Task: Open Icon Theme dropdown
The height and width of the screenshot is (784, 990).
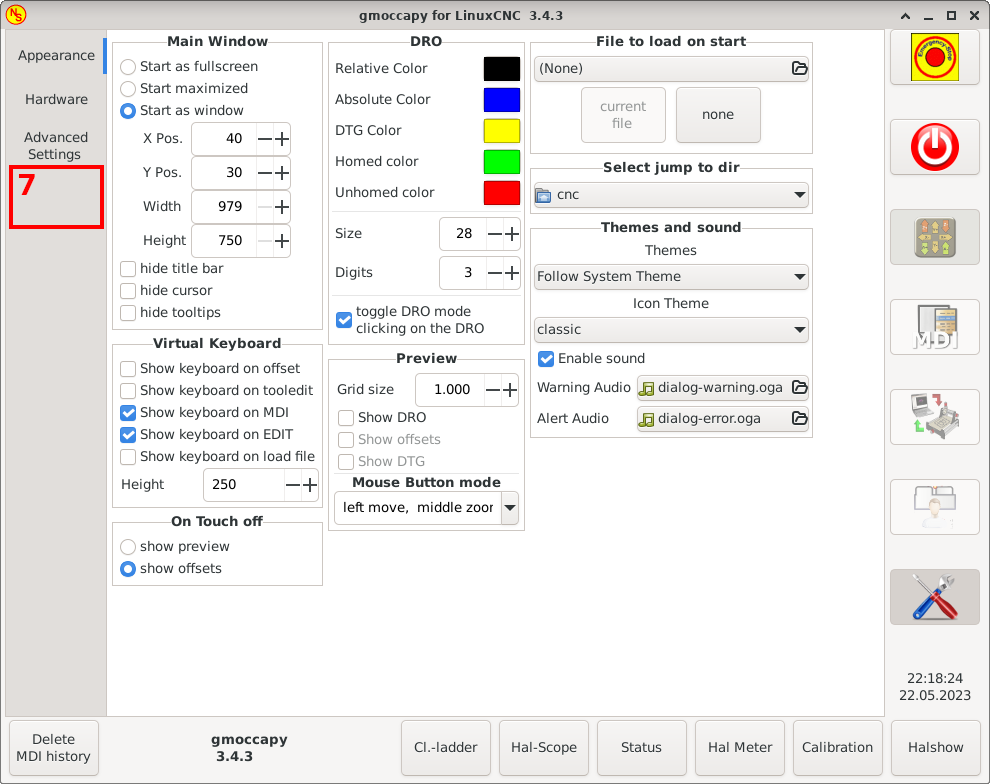Action: click(671, 330)
